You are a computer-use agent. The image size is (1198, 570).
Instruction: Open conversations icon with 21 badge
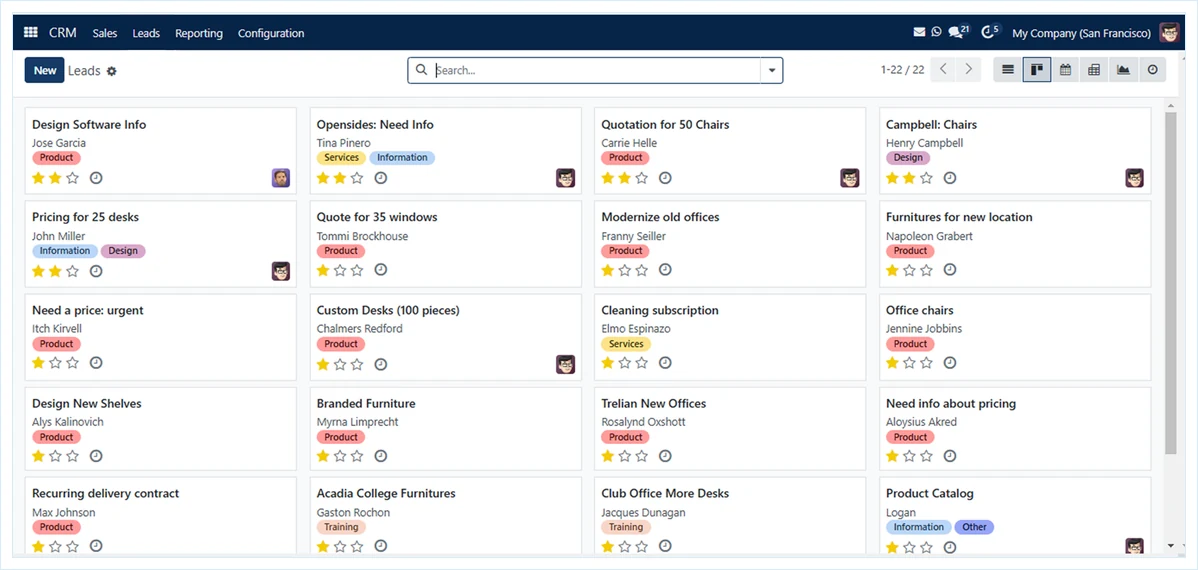[x=959, y=32]
